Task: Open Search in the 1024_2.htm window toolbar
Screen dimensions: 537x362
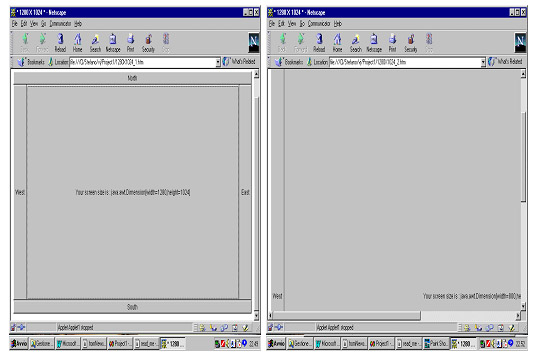Action: tap(355, 42)
